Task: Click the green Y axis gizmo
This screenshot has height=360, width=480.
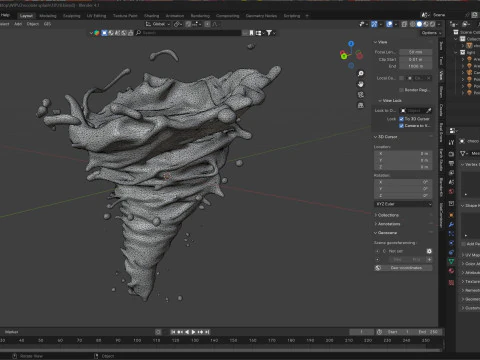Action: [344, 56]
